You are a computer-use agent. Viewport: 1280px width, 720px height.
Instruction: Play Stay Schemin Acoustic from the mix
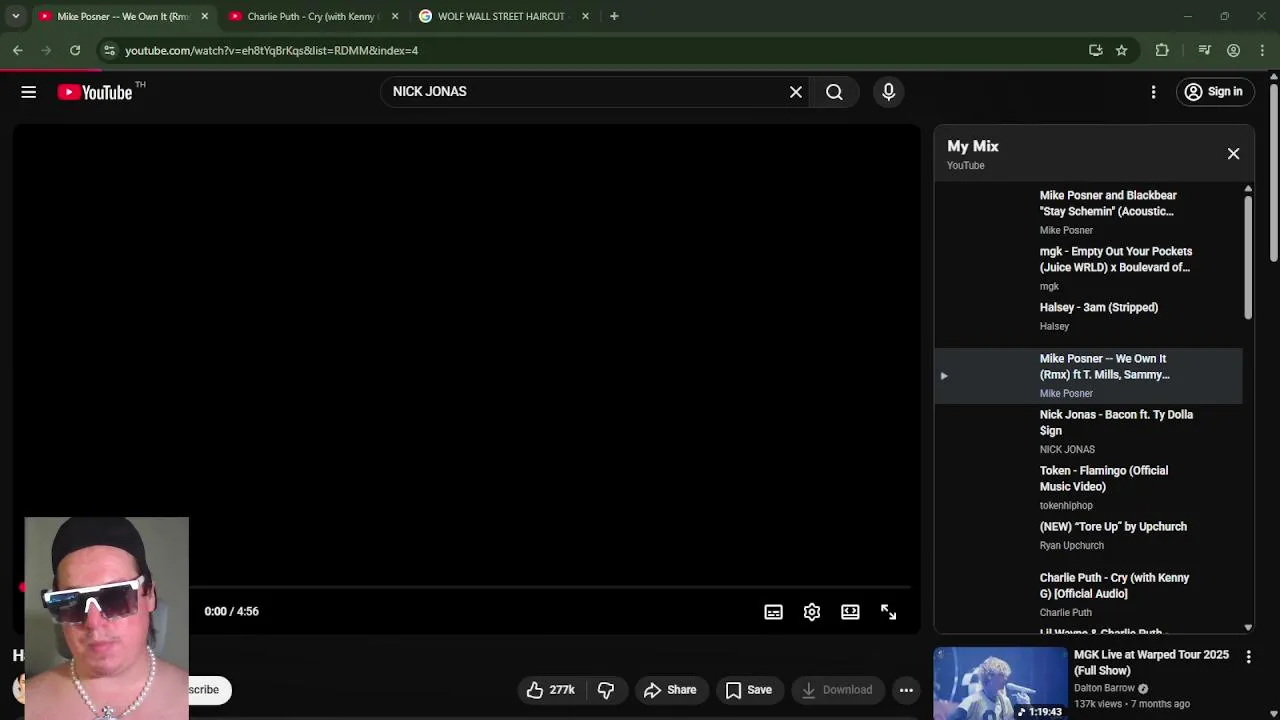pyautogui.click(x=1088, y=212)
